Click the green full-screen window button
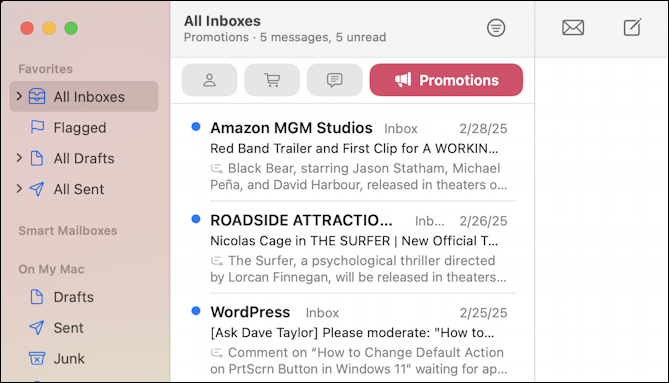Viewport: 669px width, 383px height. point(71,28)
